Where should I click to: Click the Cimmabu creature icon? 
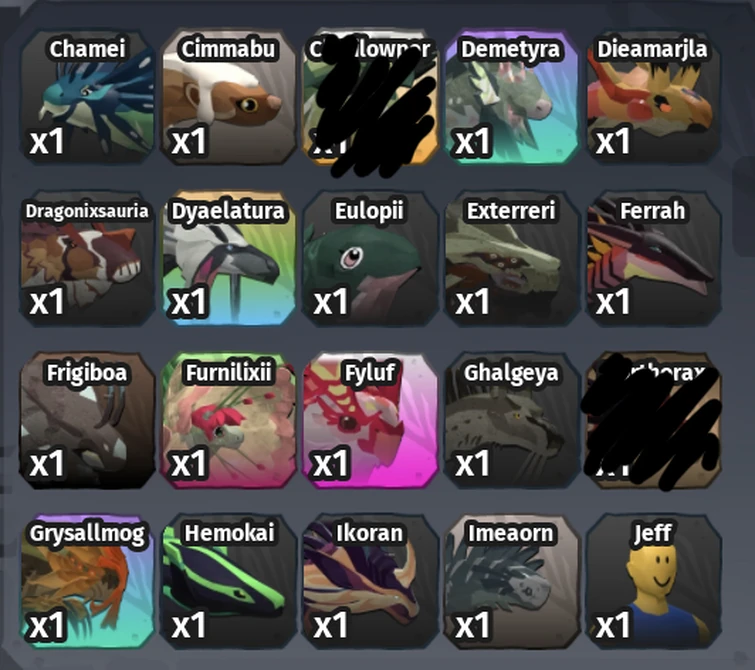point(228,97)
